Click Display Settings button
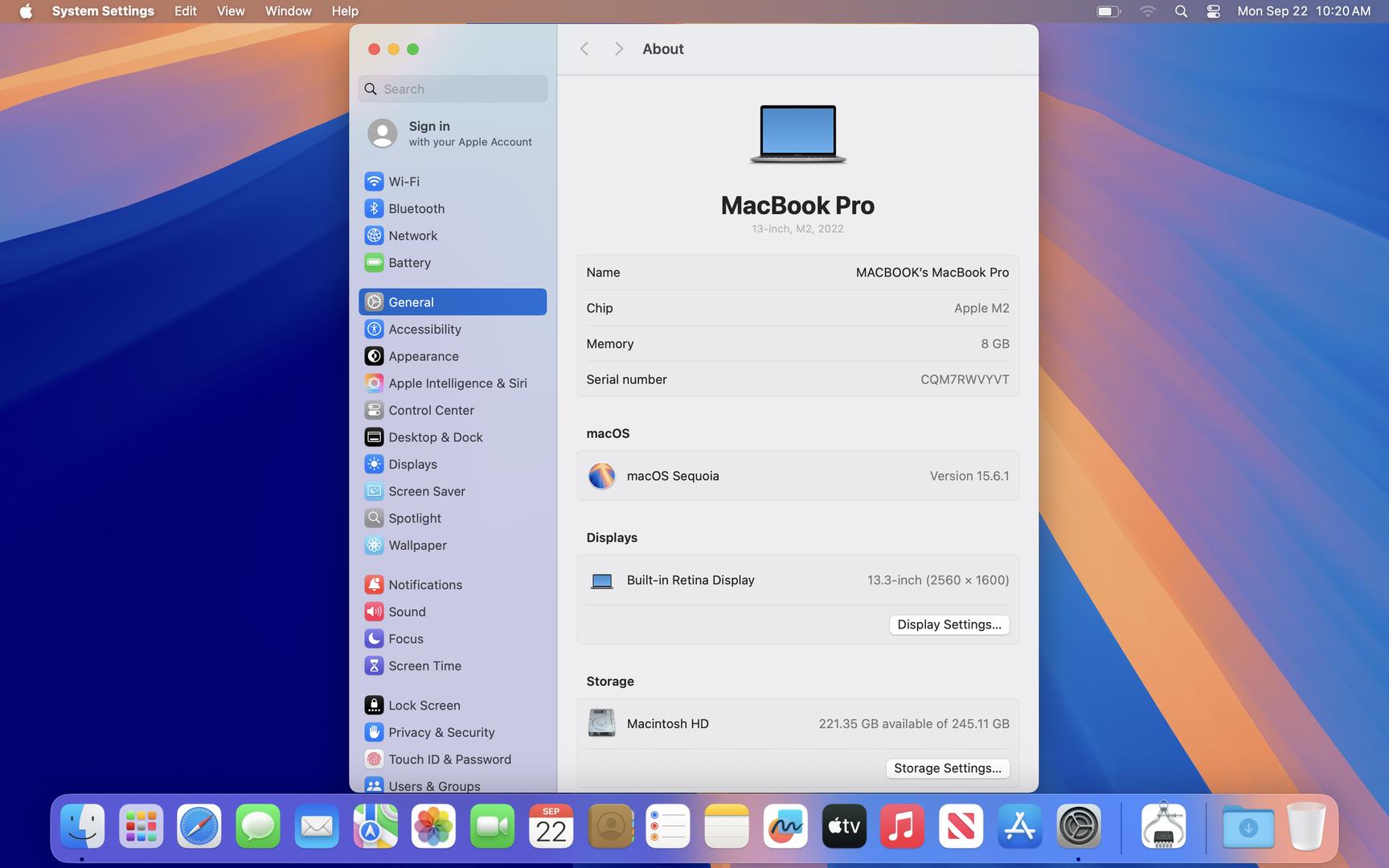 (949, 624)
